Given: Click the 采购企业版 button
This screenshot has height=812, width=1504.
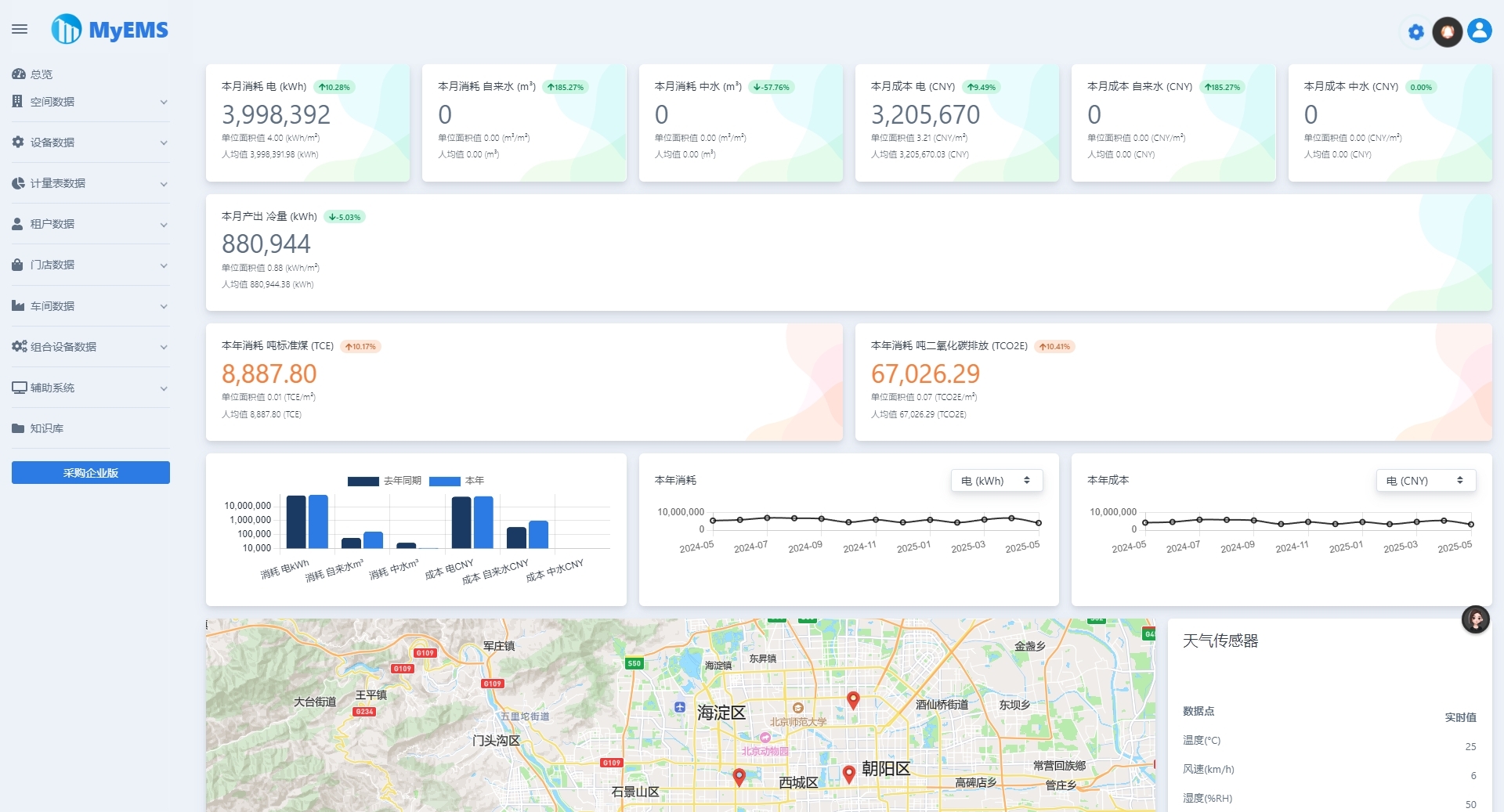Looking at the screenshot, I should point(91,472).
